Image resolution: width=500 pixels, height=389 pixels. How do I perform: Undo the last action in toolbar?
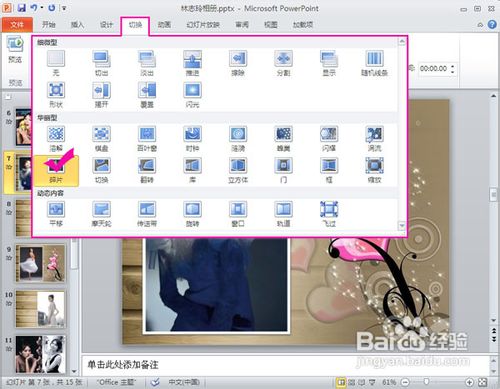coord(34,8)
